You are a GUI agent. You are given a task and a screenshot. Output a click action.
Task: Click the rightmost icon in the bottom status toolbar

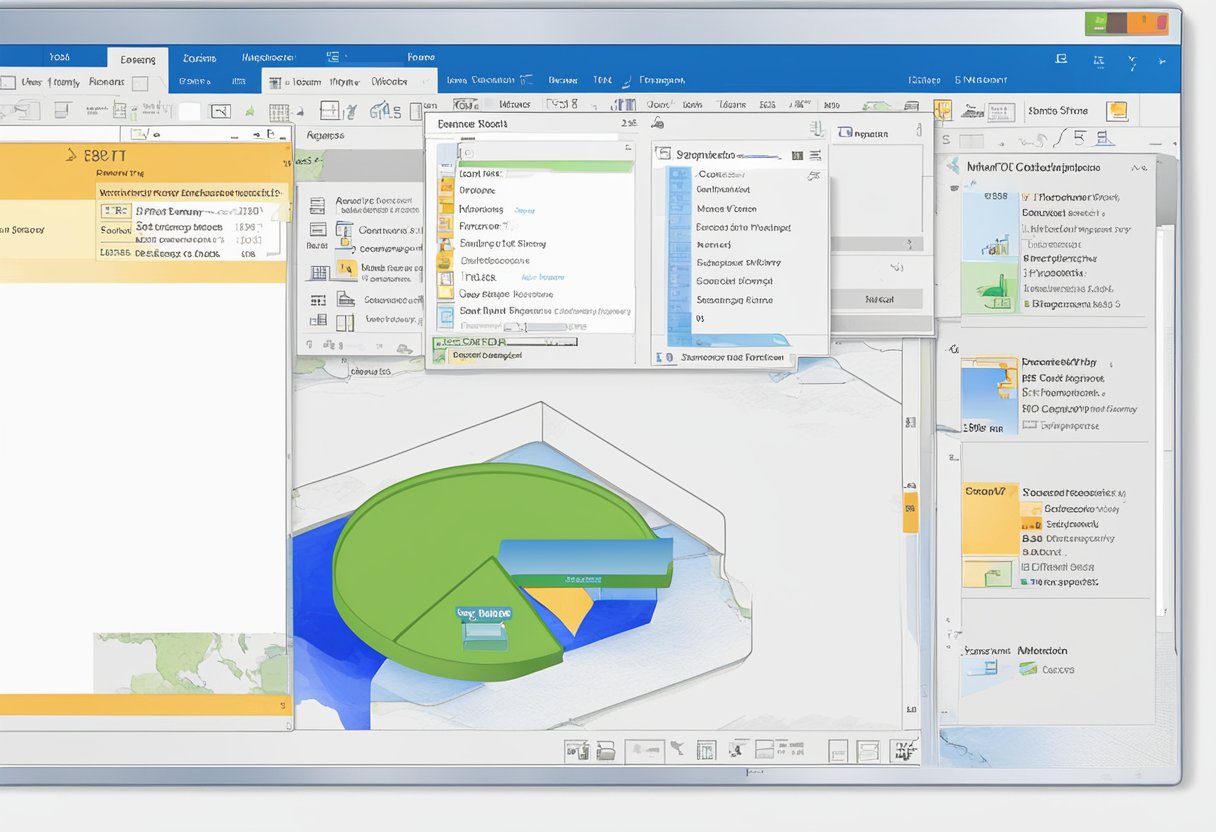click(x=904, y=749)
